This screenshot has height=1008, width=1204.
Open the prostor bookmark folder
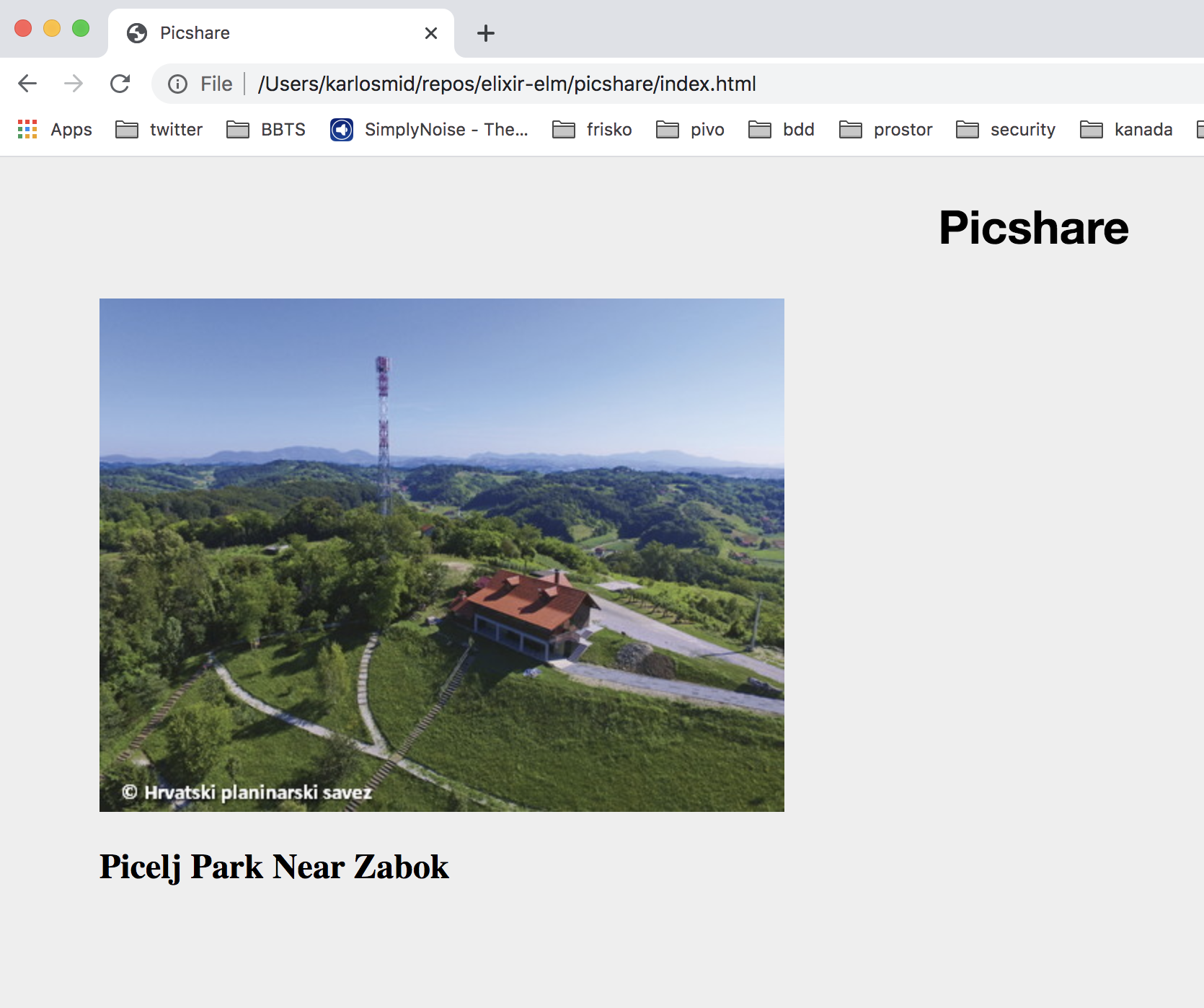[886, 130]
